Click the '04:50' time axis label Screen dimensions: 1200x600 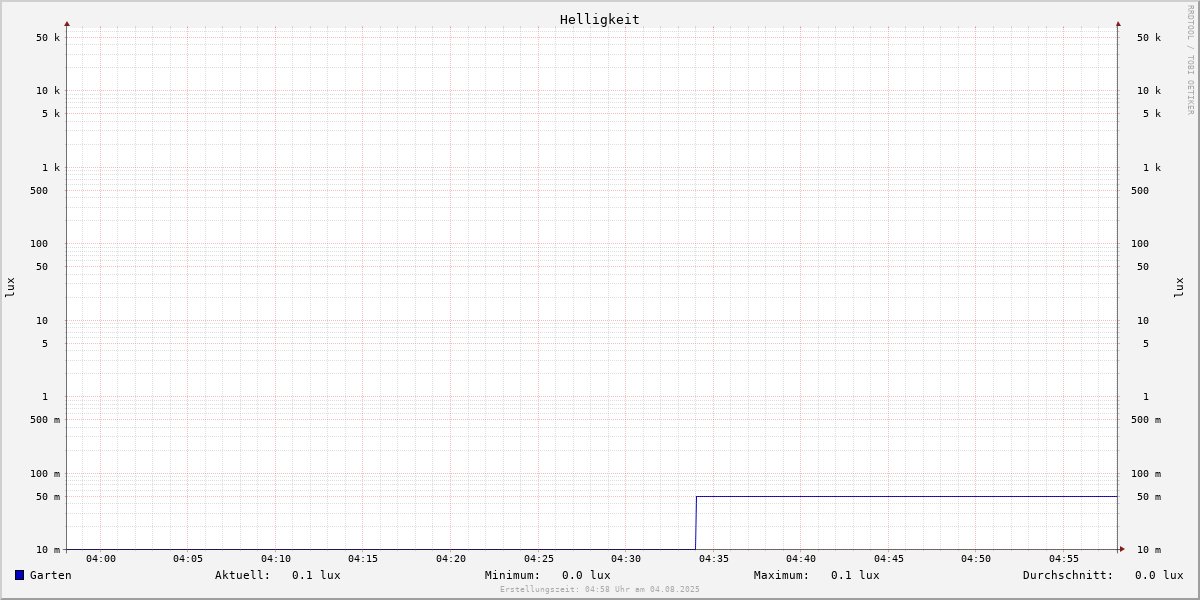point(976,559)
